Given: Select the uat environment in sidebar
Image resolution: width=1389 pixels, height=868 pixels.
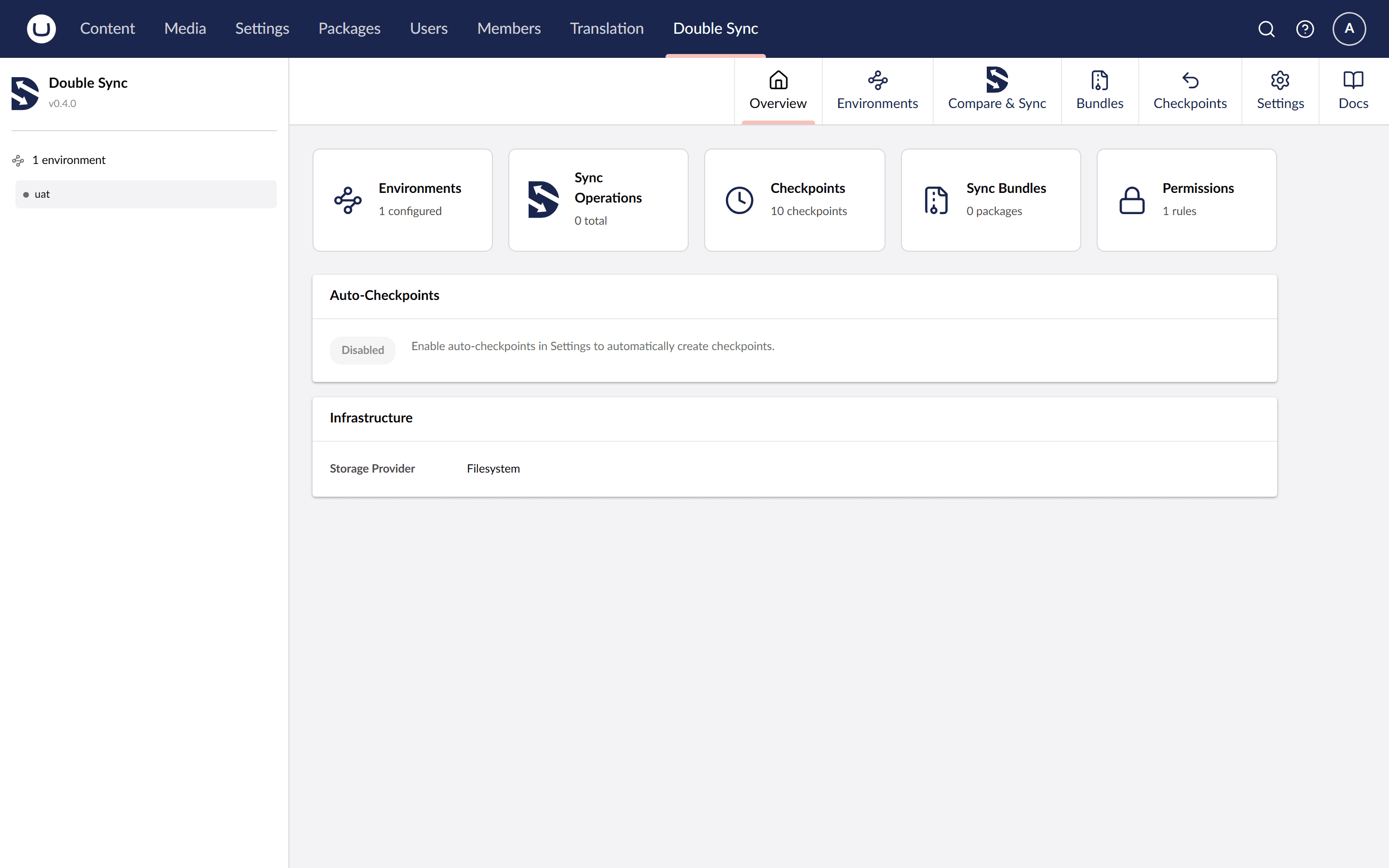Looking at the screenshot, I should [146, 195].
